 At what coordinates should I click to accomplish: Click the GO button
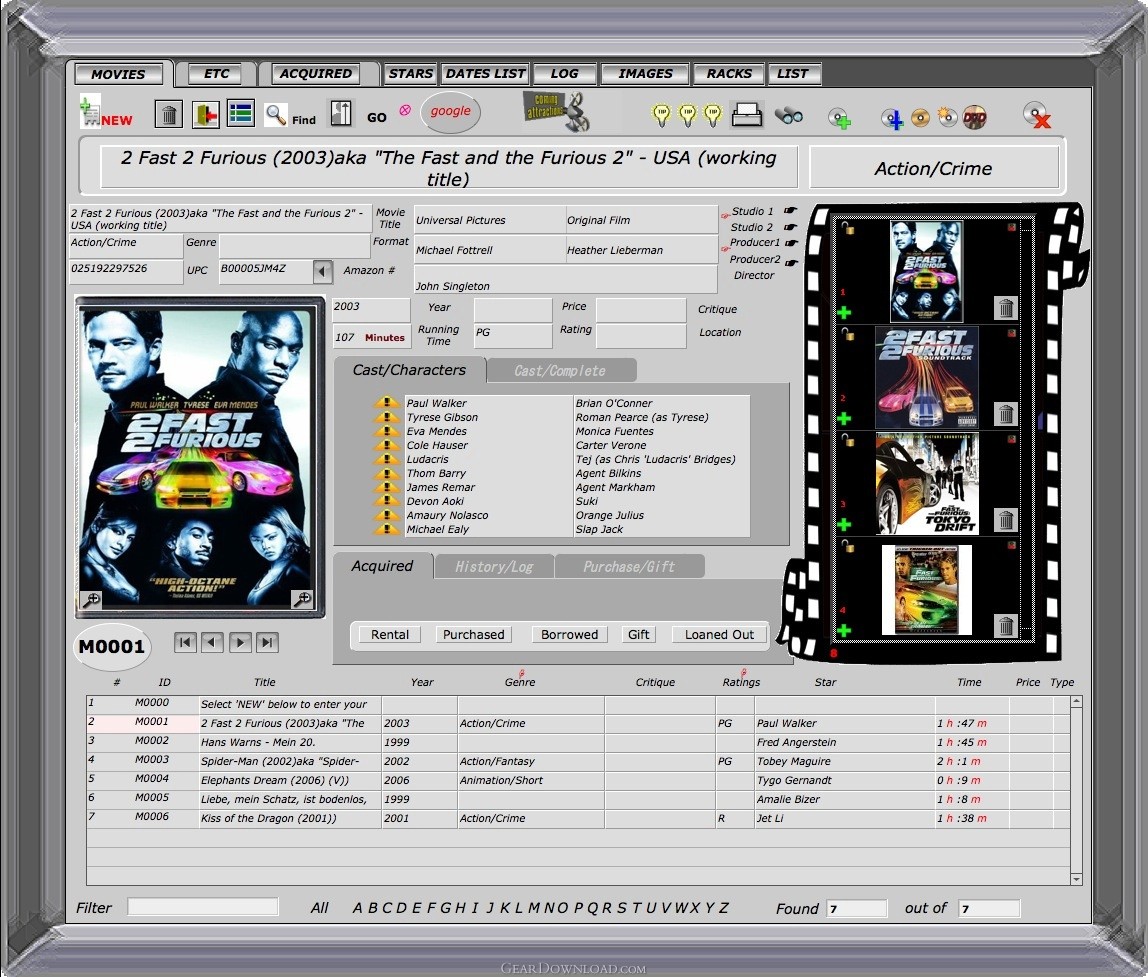[x=377, y=117]
